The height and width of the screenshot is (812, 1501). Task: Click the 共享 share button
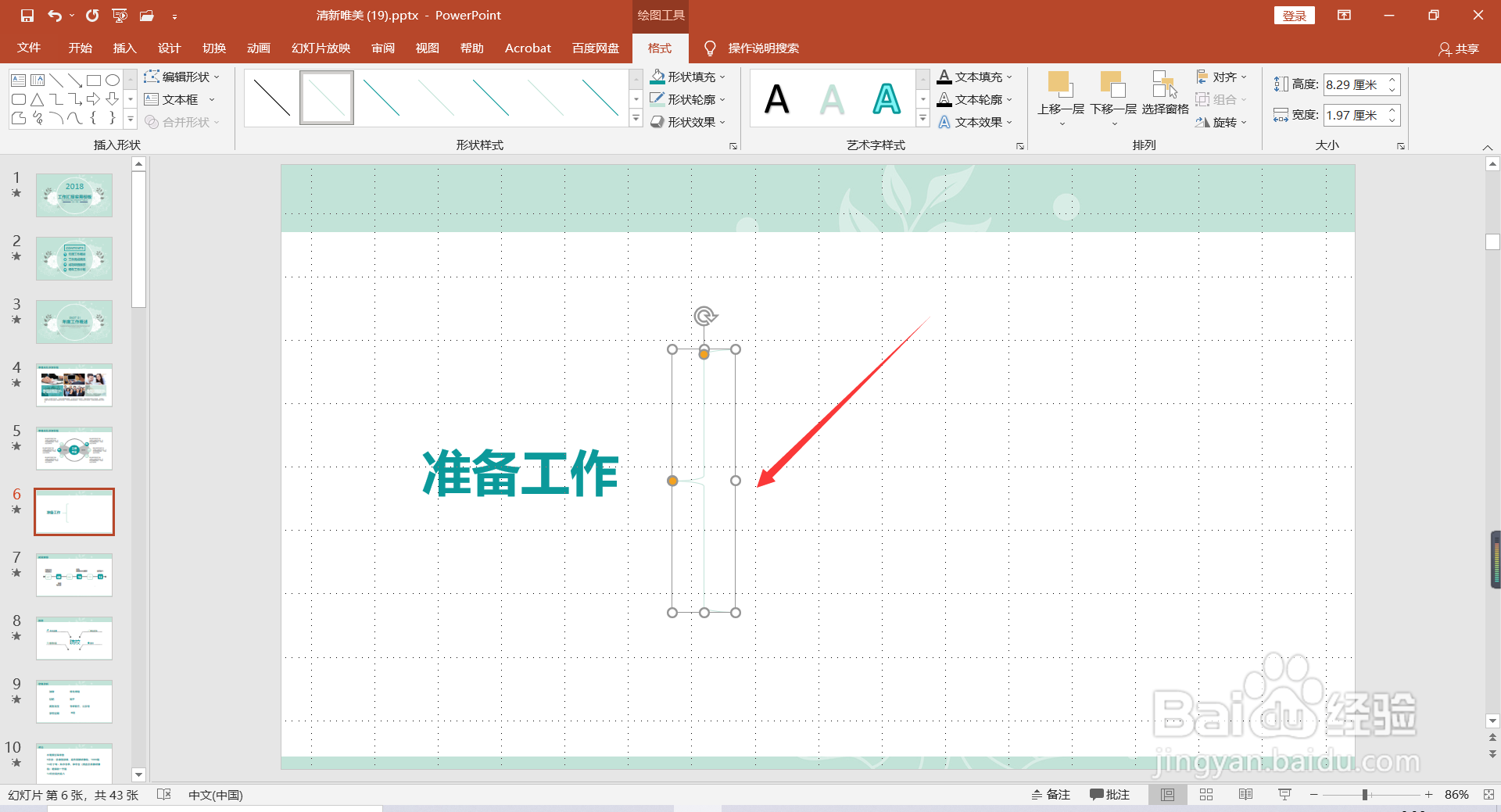(x=1460, y=48)
